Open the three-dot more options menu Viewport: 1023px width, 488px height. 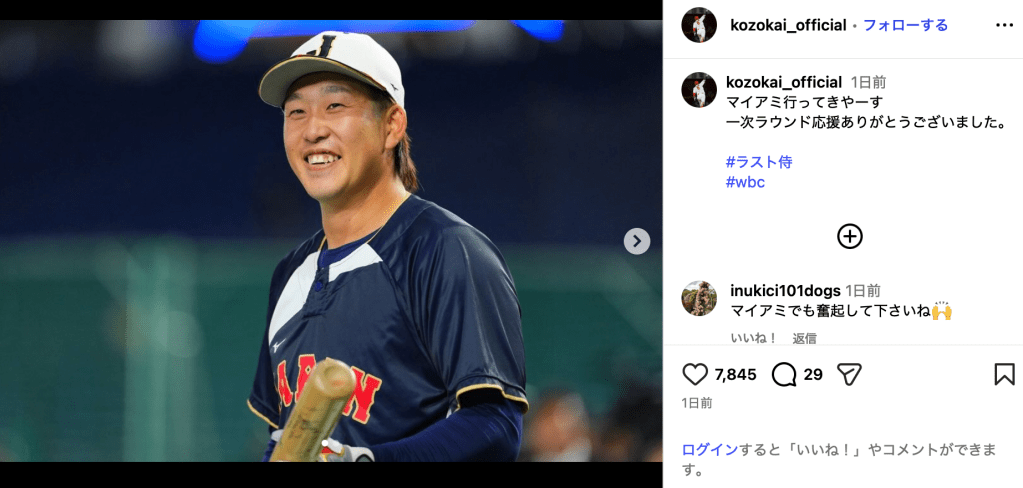(x=1004, y=25)
